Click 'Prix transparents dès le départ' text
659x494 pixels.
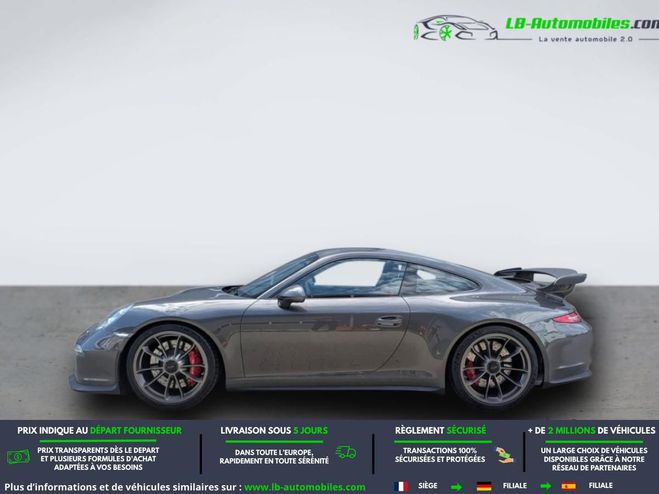click(x=98, y=450)
